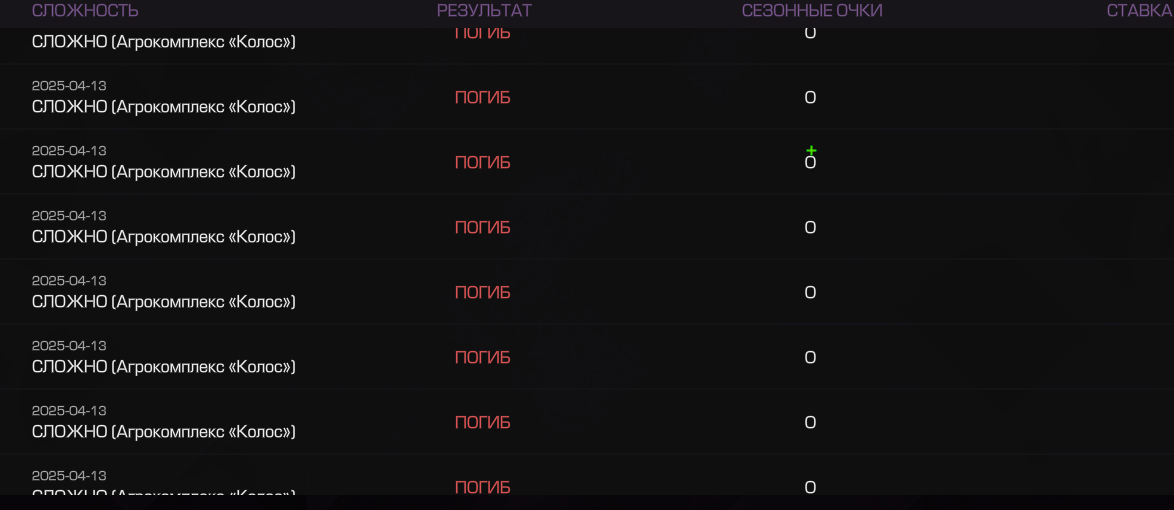Image resolution: width=1174 pixels, height=510 pixels.
Task: Open the topmost «Колос» entry without visible date
Action: pyautogui.click(x=164, y=41)
